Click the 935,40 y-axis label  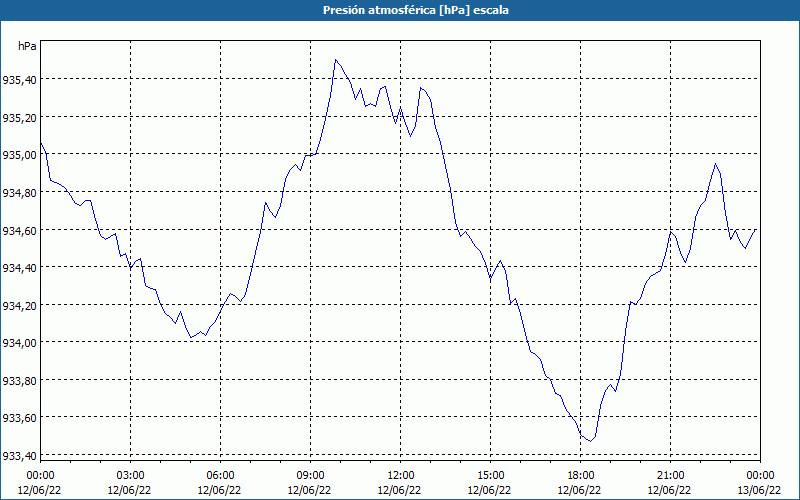[x=19, y=80]
